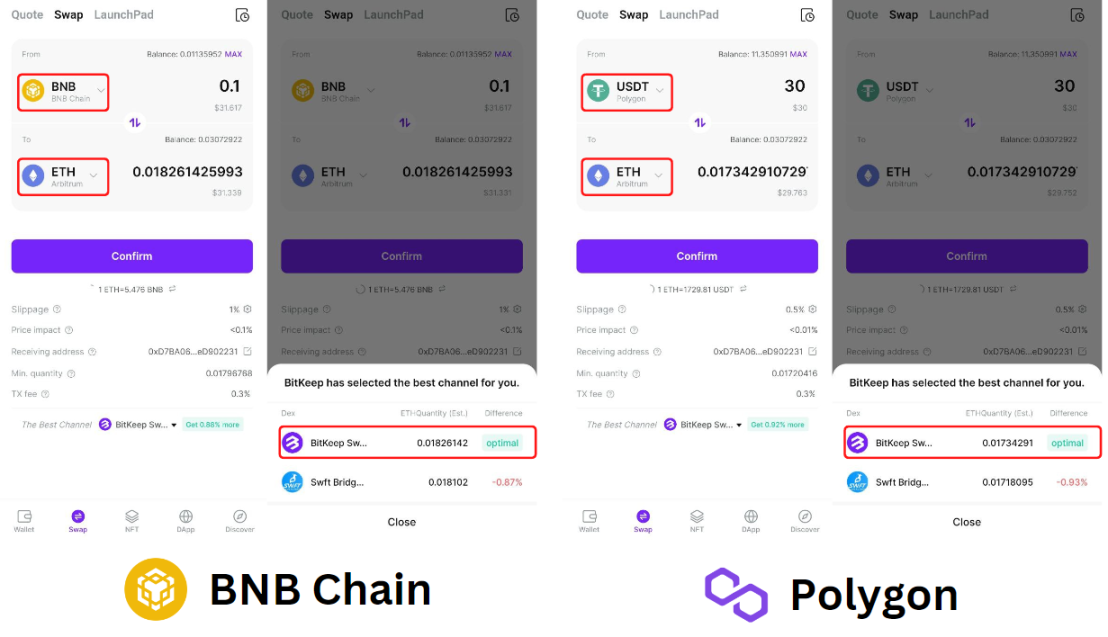1108x637 pixels.
Task: Switch to the Quote tab
Action: [27, 14]
